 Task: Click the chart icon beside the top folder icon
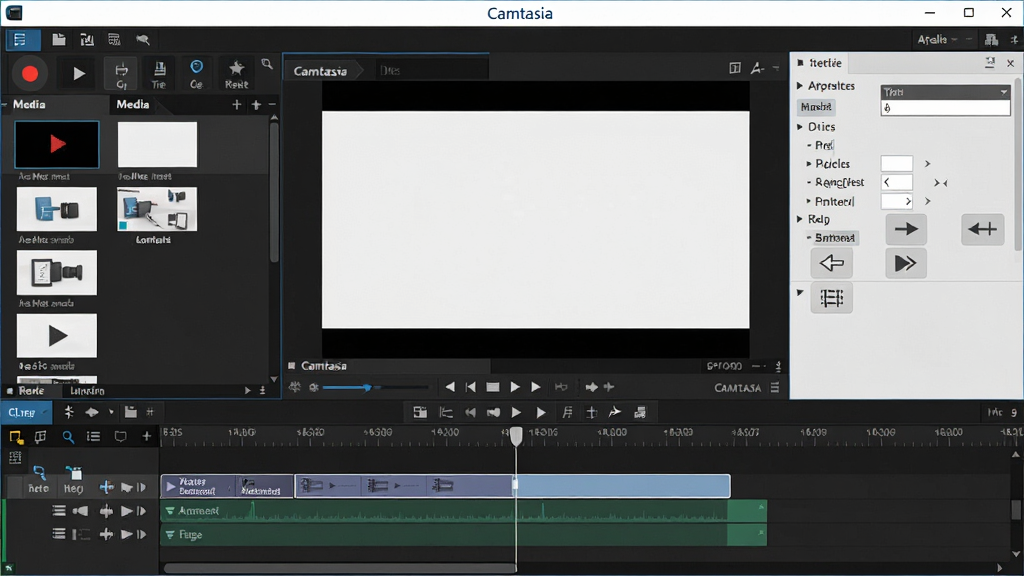86,40
